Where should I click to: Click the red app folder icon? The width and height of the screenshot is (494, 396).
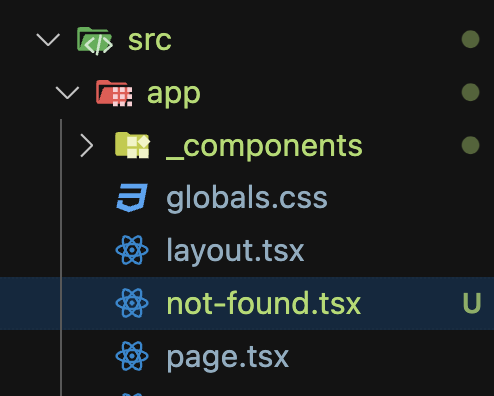point(114,93)
